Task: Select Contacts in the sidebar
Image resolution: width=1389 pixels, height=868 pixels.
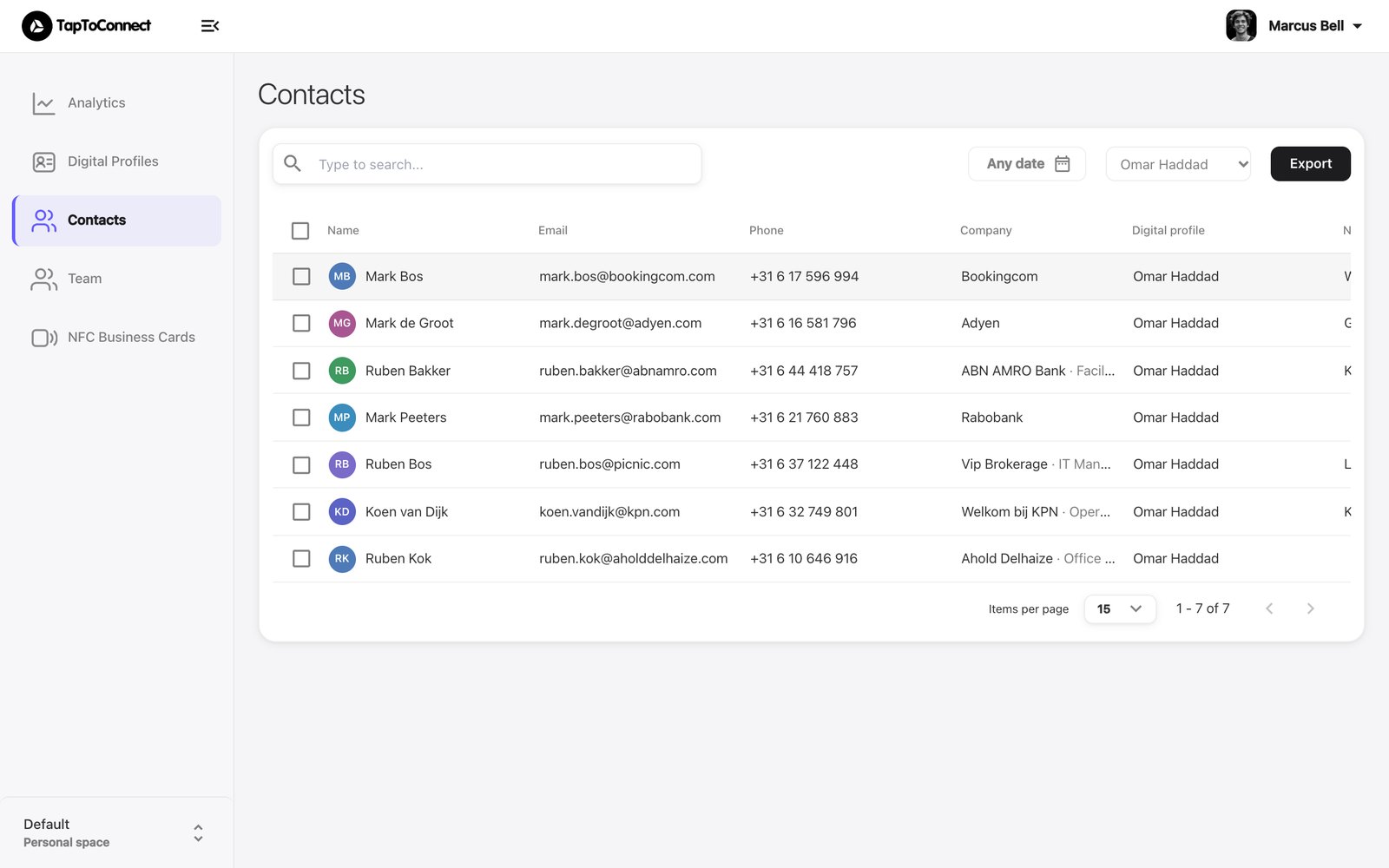Action: click(x=116, y=220)
